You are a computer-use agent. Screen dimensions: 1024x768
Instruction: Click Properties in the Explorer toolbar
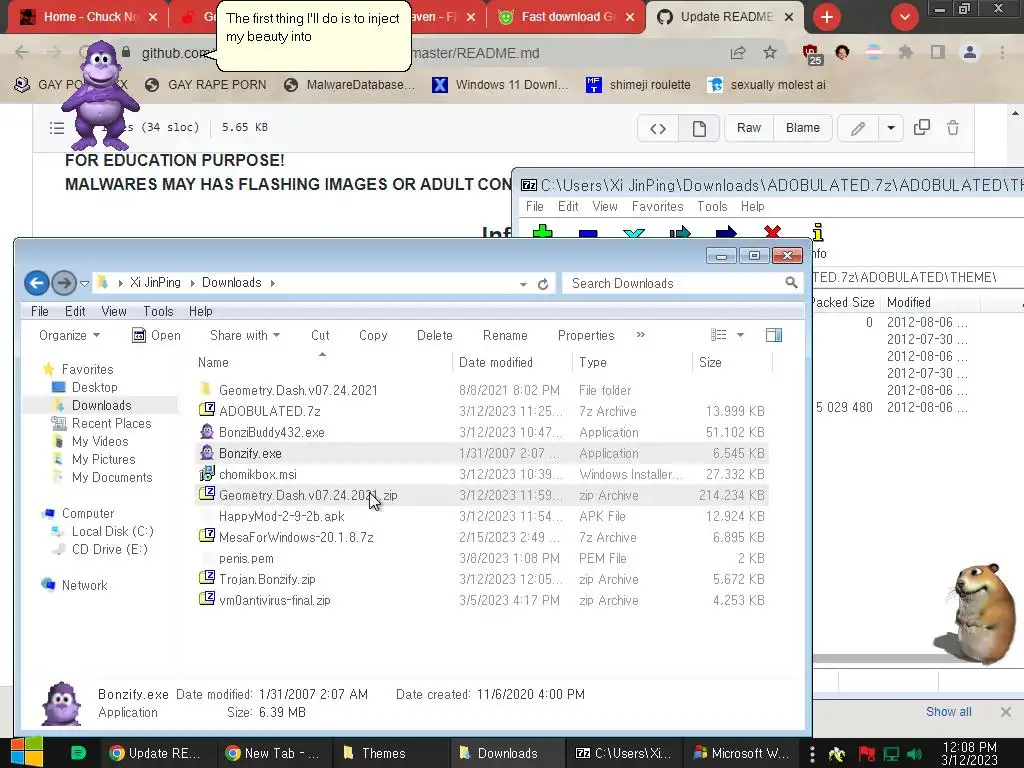click(586, 336)
